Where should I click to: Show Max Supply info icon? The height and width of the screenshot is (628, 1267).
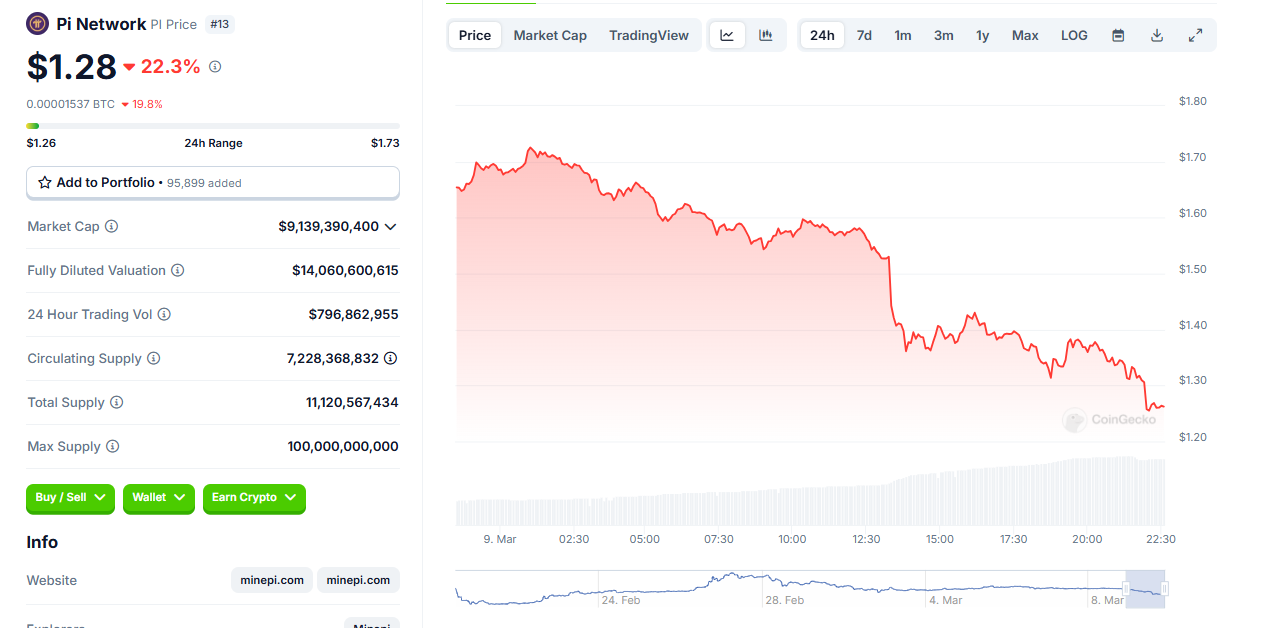pos(112,447)
